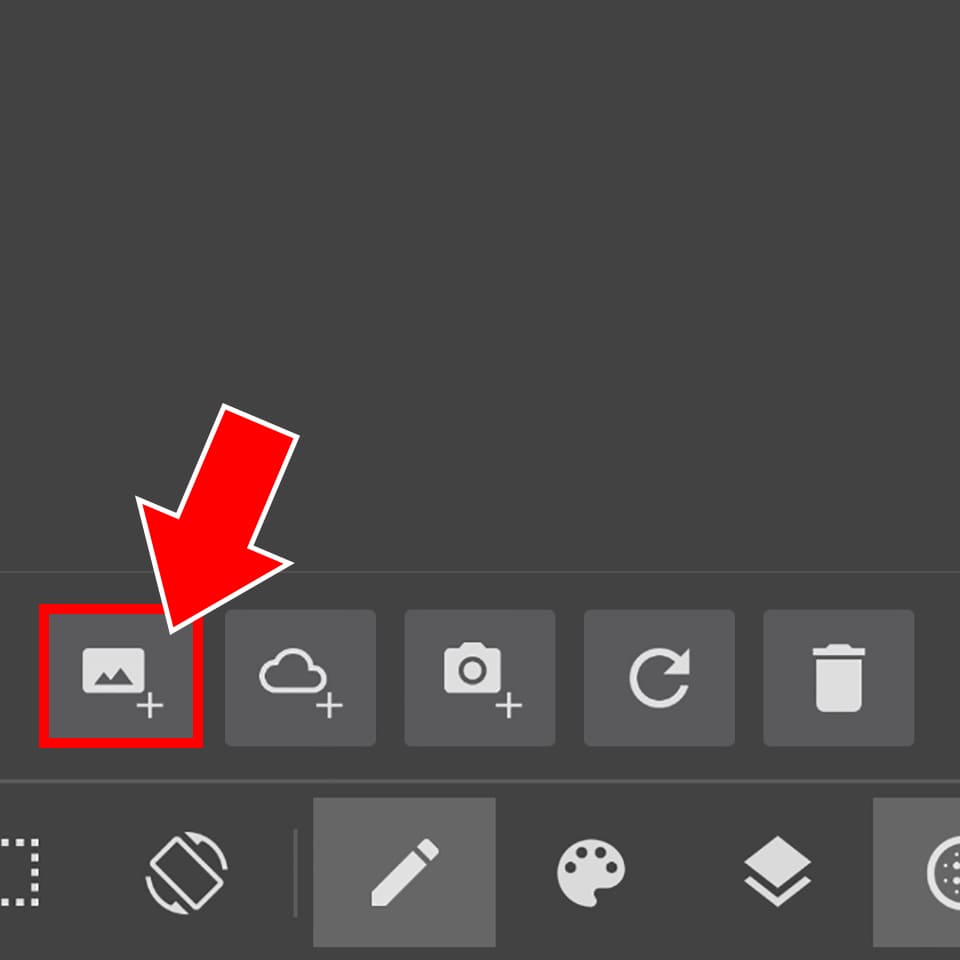
Task: Click the painter's palette icon
Action: (591, 872)
